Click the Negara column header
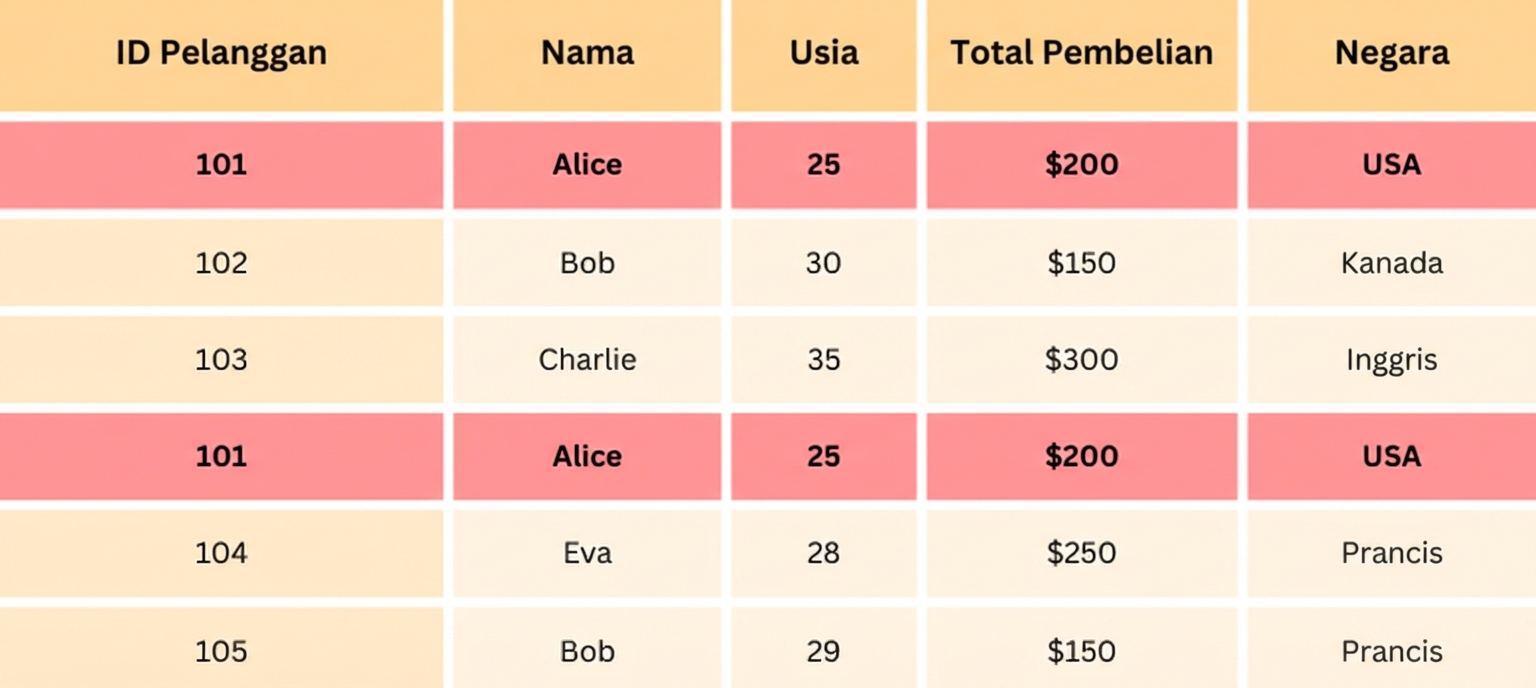Viewport: 1536px width, 688px height. pos(1391,53)
